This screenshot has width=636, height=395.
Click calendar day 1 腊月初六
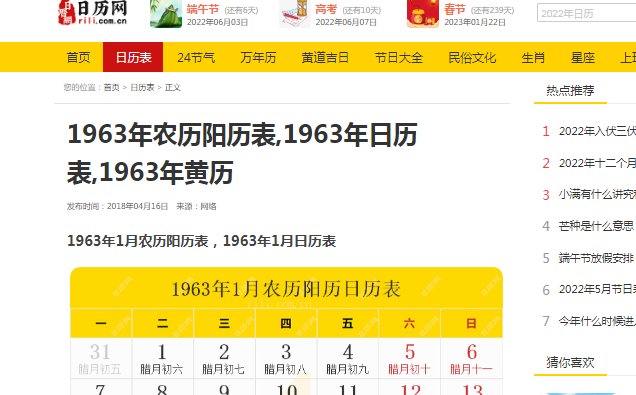(x=162, y=359)
